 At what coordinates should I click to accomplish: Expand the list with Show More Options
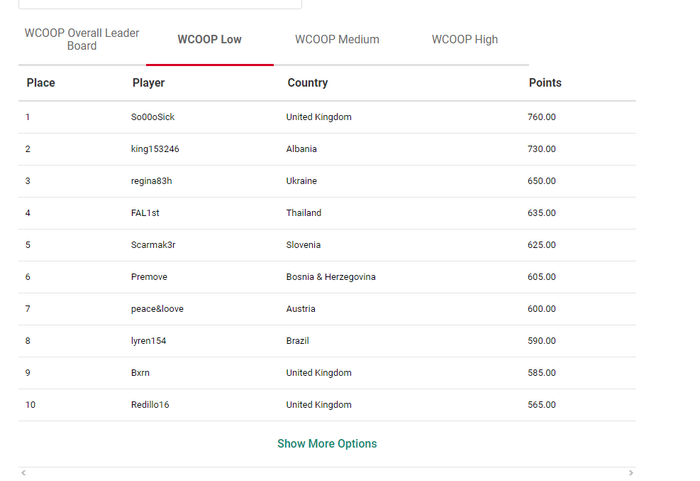327,444
